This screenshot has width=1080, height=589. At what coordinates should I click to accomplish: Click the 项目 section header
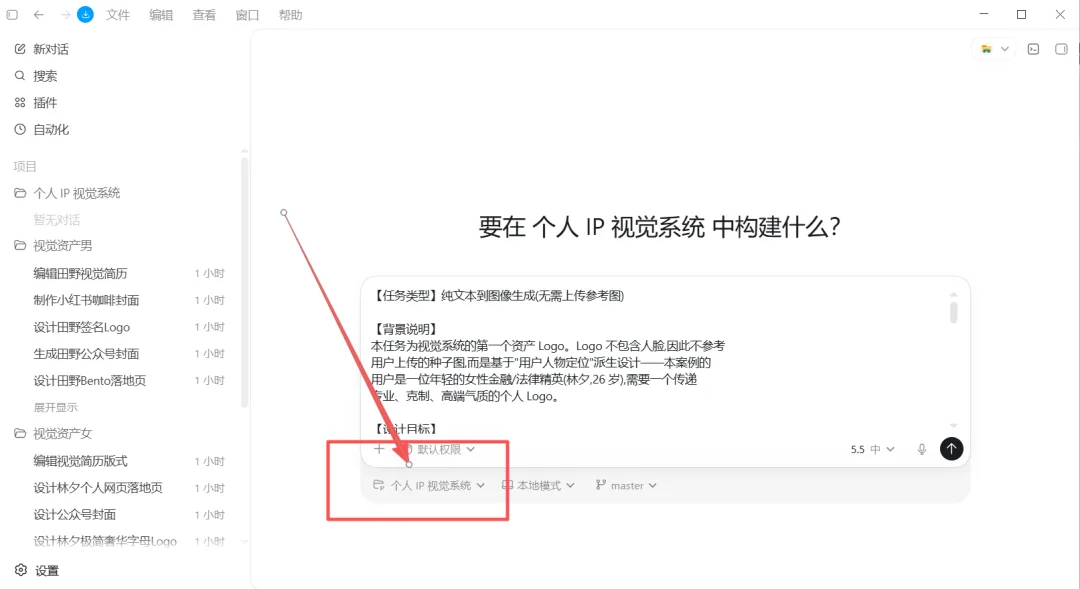tap(25, 166)
